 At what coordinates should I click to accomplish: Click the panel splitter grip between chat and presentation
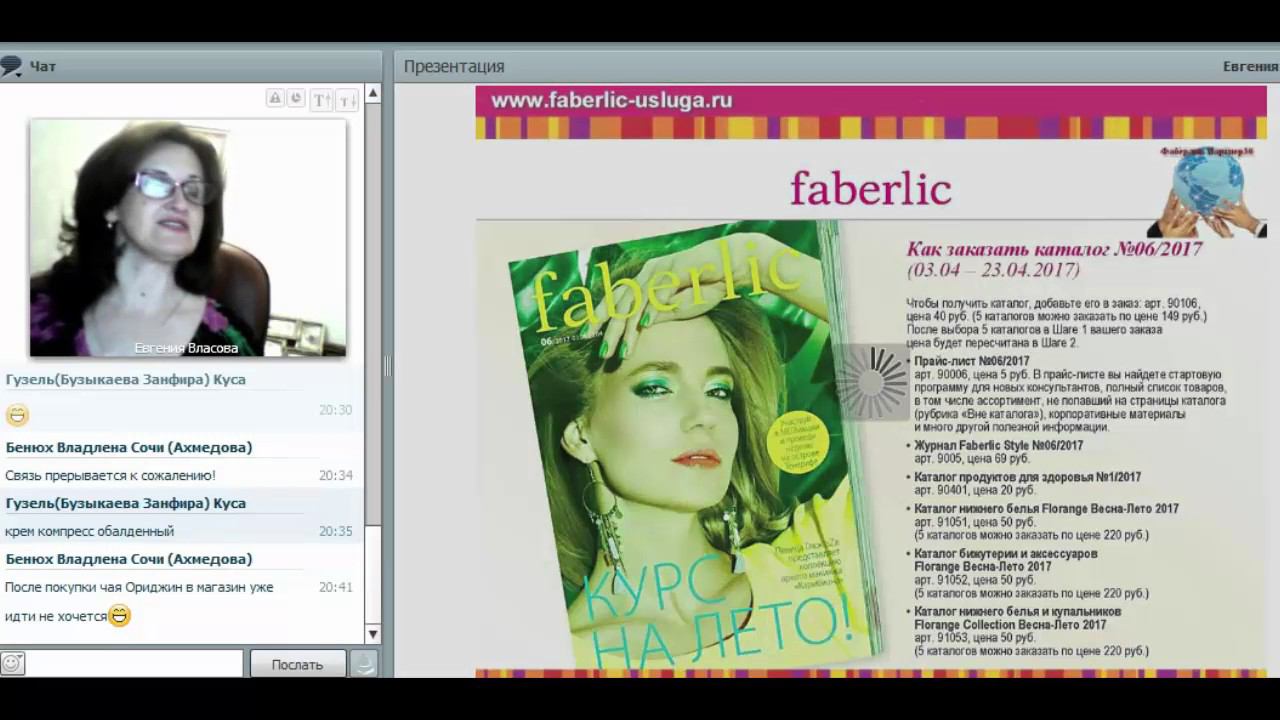[x=388, y=366]
